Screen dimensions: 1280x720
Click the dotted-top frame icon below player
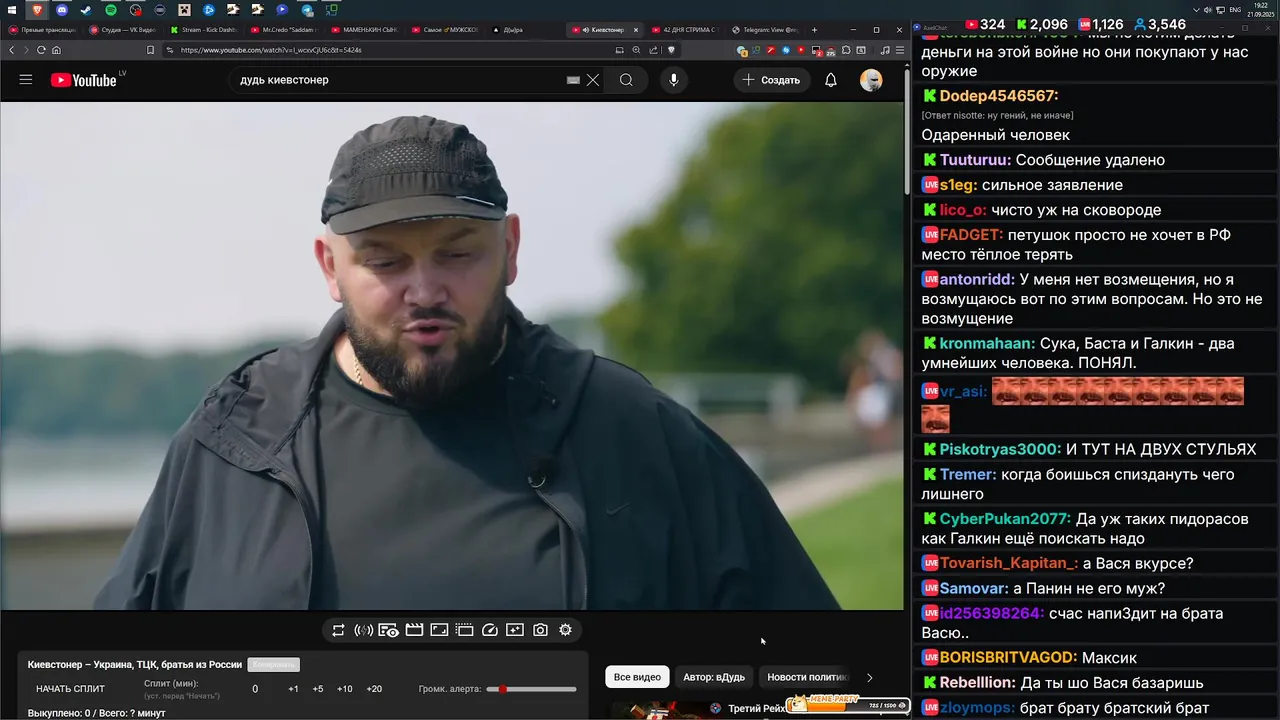pyautogui.click(x=464, y=630)
